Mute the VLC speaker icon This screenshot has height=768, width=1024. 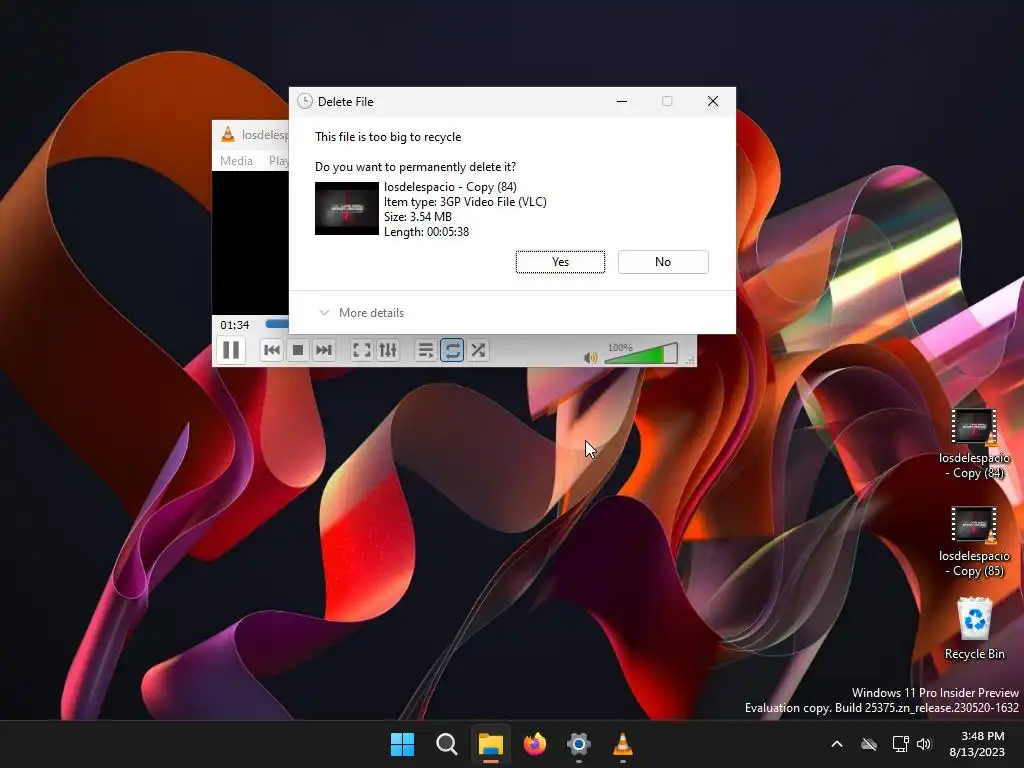click(x=590, y=357)
